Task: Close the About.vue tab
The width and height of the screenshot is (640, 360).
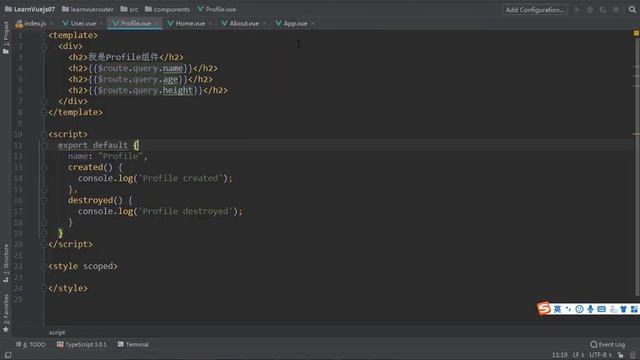Action: pos(264,24)
